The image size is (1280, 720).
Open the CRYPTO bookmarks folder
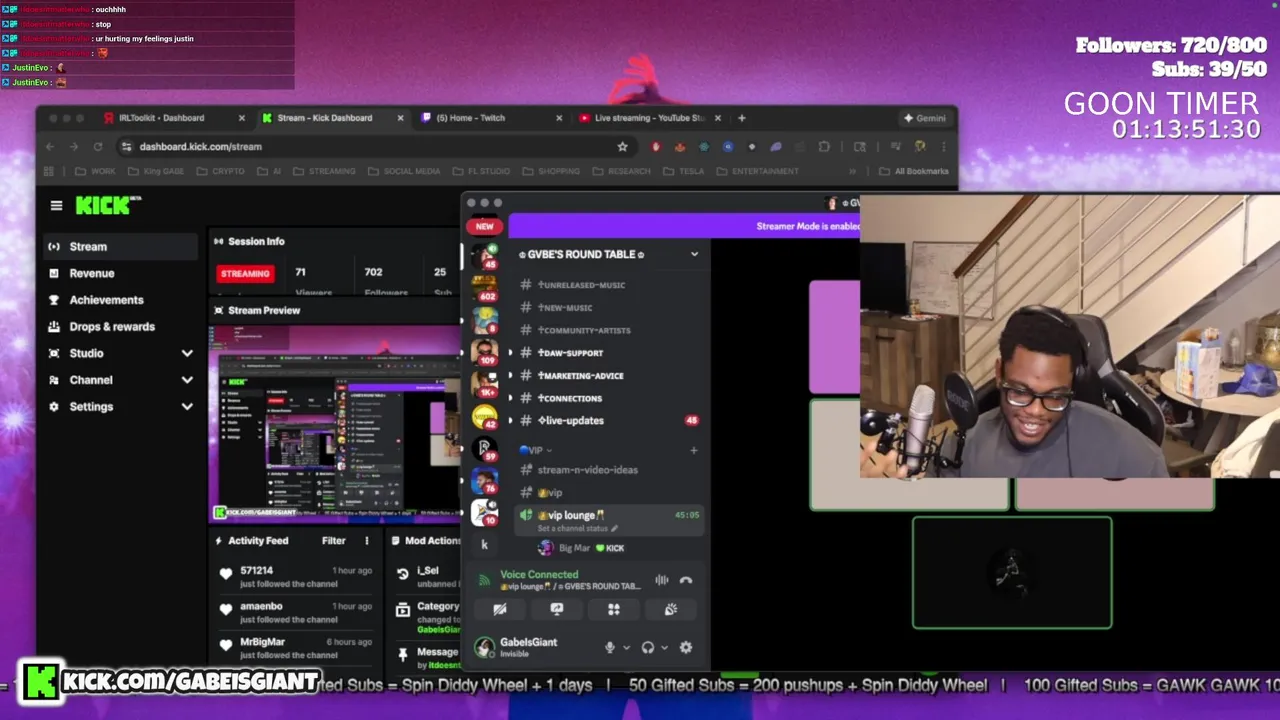[x=221, y=171]
